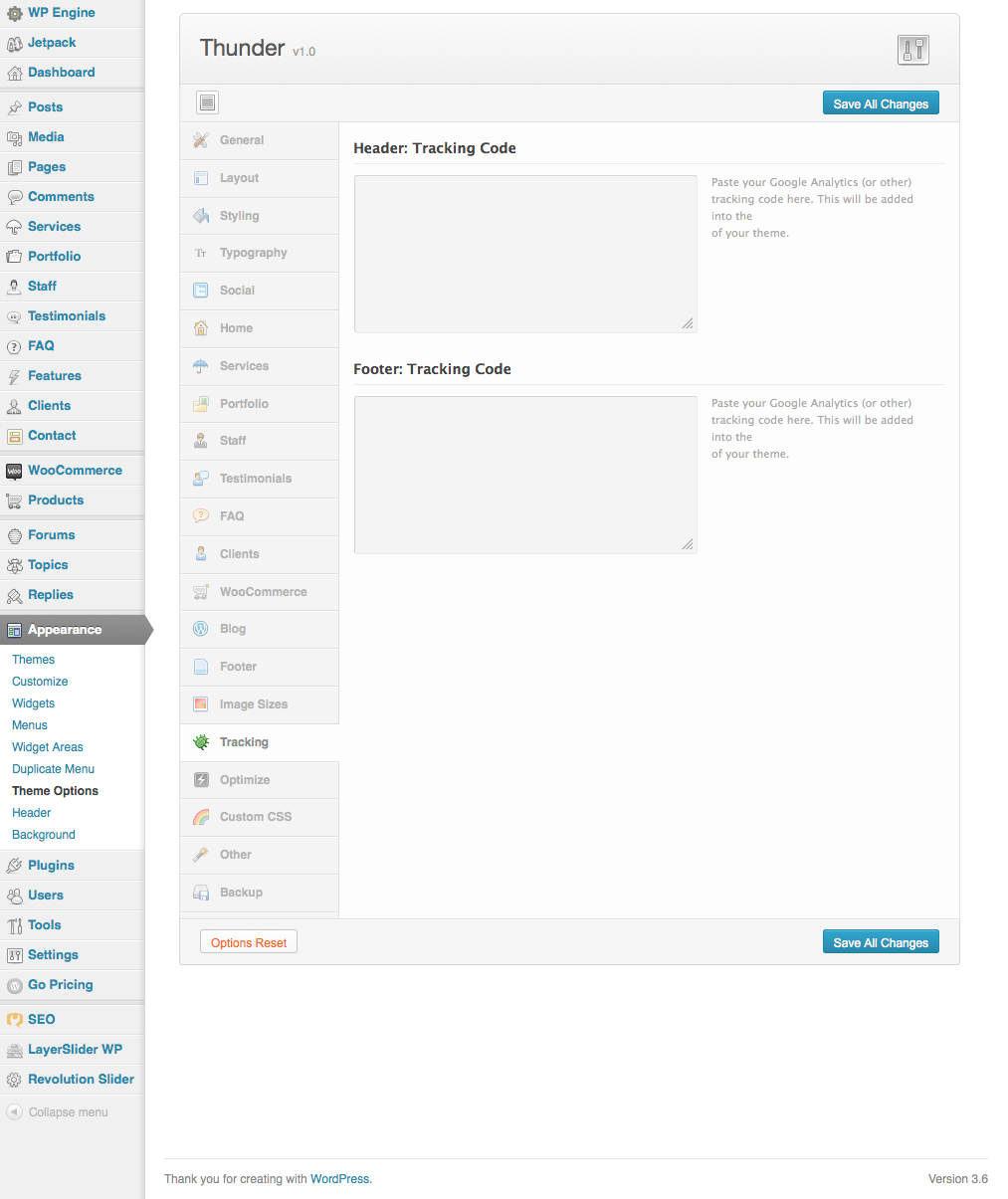Switch to the Services options tab

point(260,366)
